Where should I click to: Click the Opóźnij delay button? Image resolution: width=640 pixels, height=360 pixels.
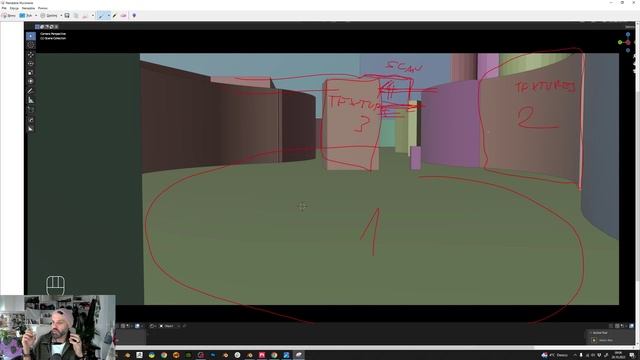tap(49, 16)
